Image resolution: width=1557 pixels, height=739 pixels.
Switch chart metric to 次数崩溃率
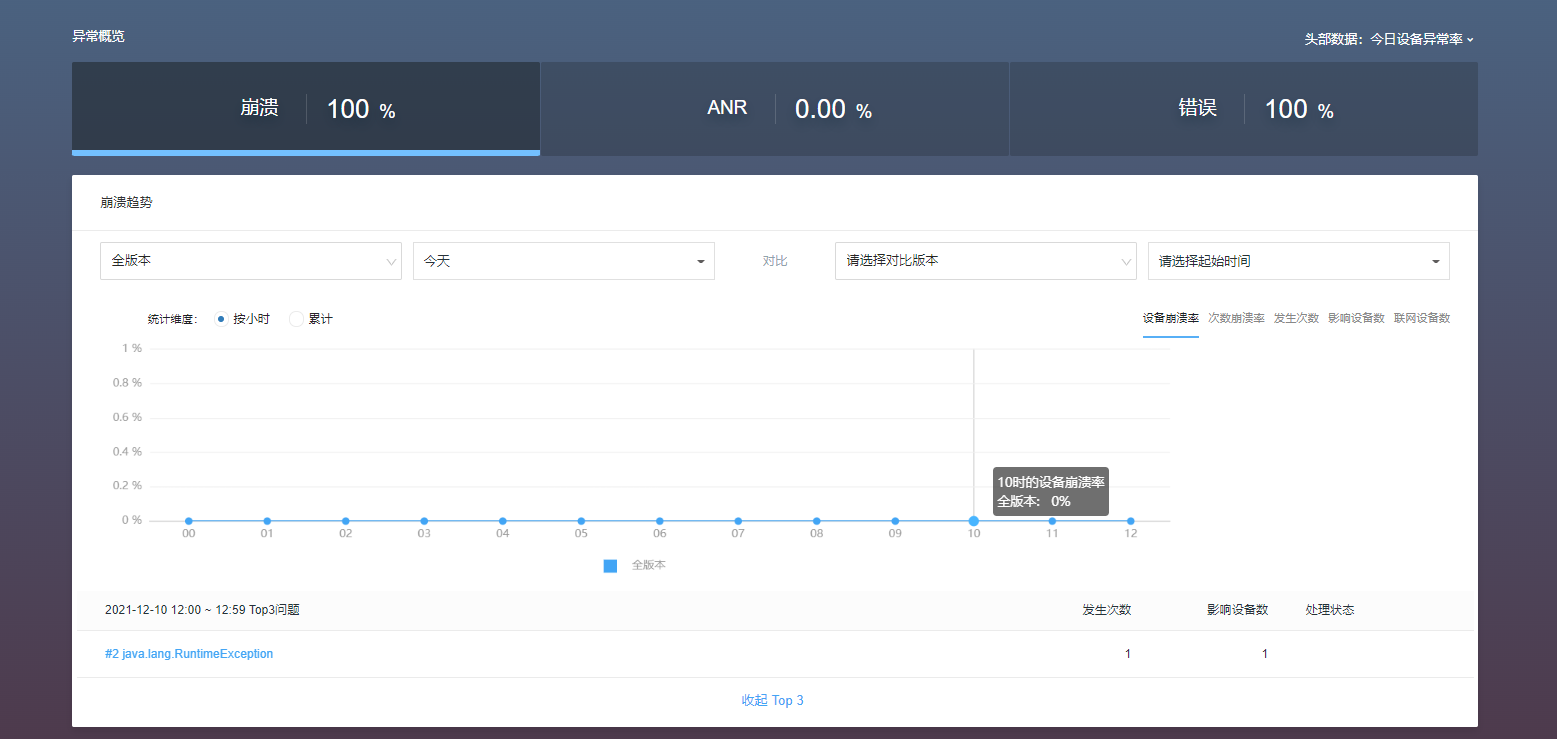[1236, 318]
